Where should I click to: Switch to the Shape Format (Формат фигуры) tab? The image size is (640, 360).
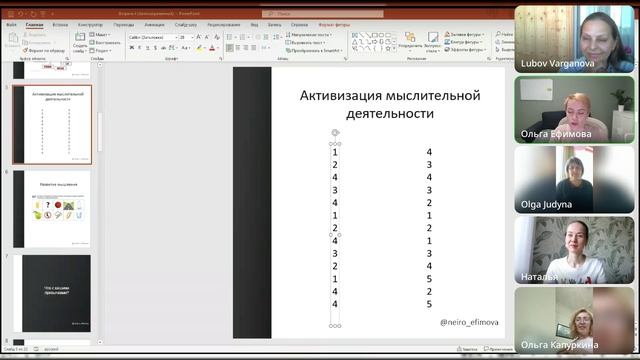coord(334,25)
